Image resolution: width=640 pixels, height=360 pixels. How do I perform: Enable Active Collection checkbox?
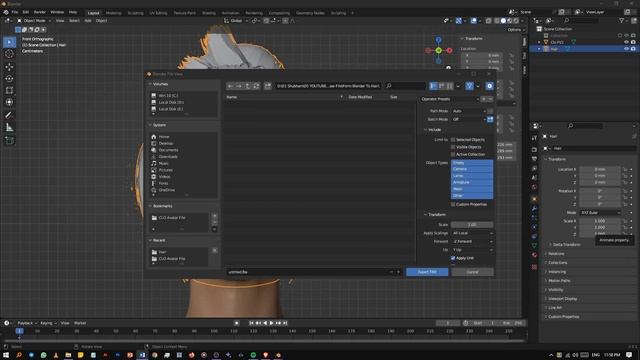tap(453, 155)
